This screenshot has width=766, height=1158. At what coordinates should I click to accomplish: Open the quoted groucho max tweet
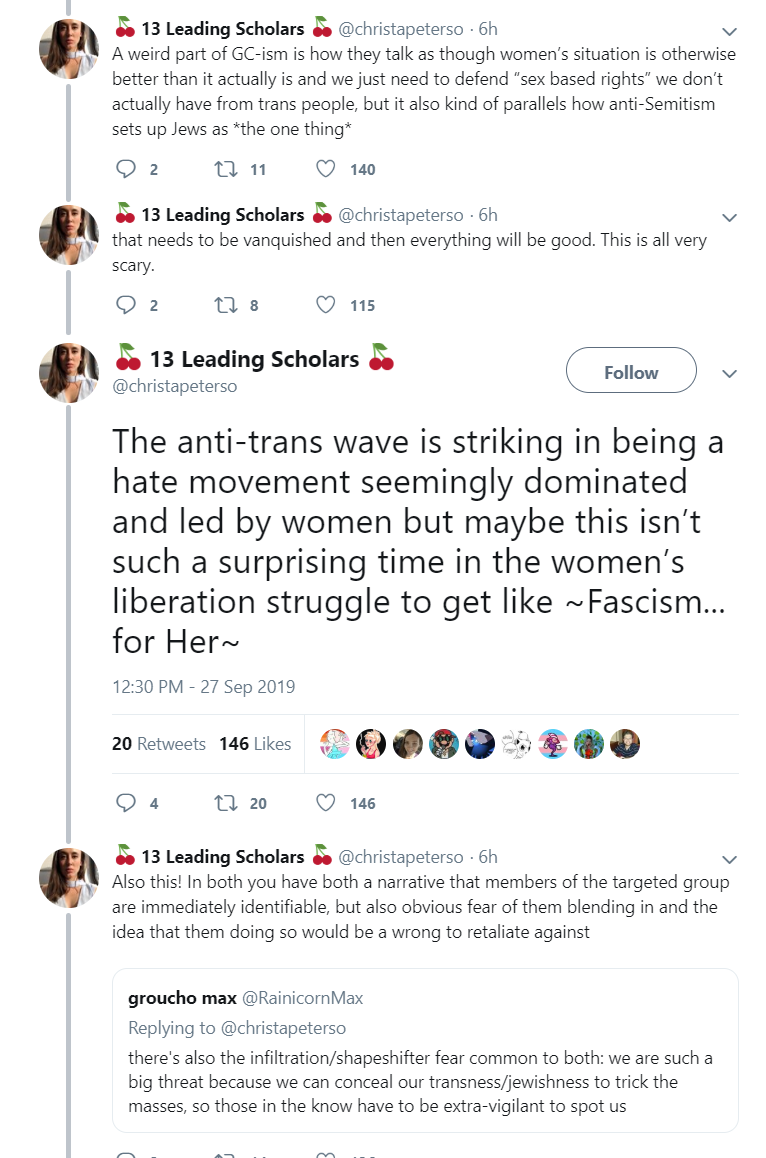425,1050
